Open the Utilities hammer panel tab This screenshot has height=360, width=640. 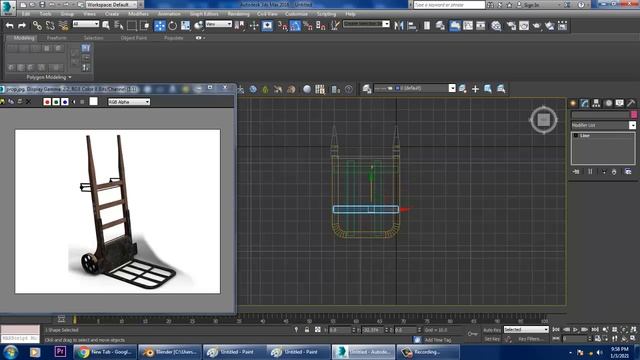click(631, 103)
